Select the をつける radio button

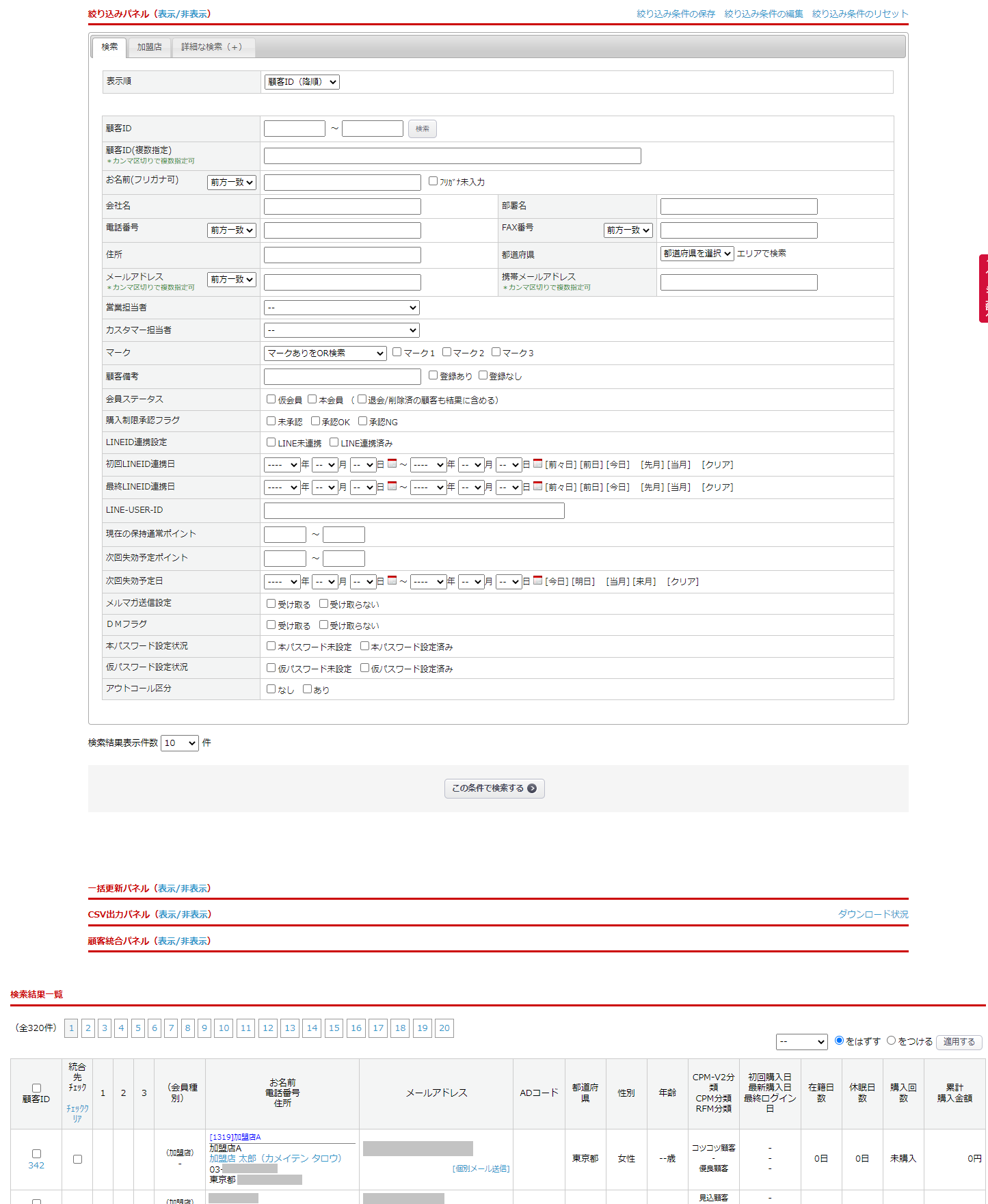891,1041
